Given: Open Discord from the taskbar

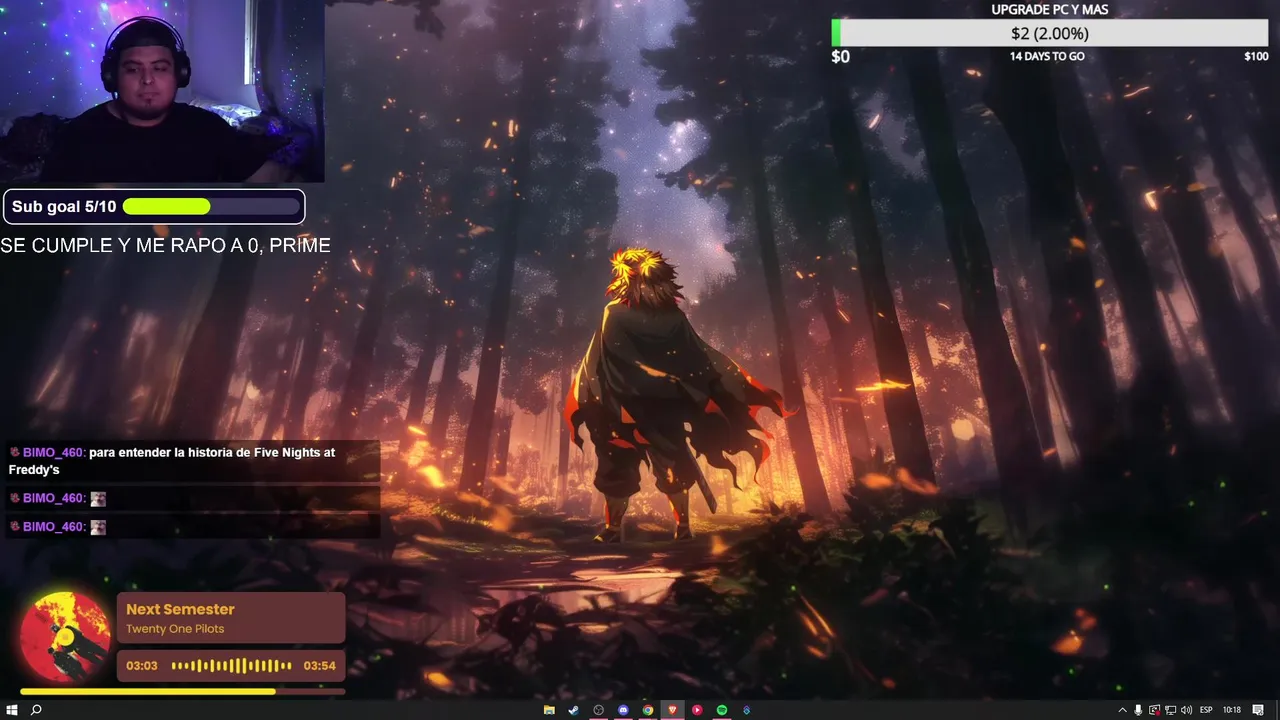Looking at the screenshot, I should click(x=623, y=710).
